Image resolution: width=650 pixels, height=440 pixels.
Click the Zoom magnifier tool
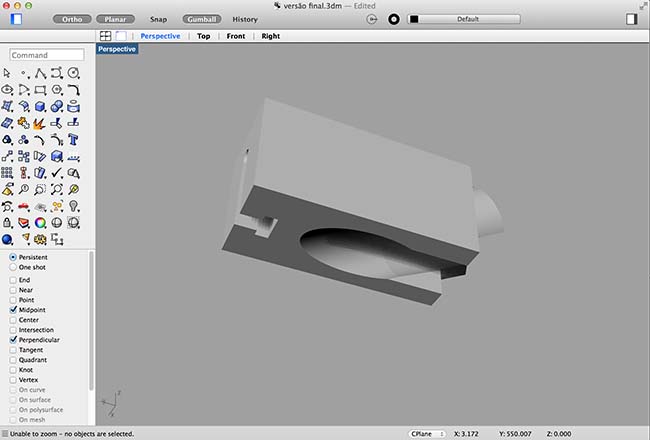click(x=24, y=190)
